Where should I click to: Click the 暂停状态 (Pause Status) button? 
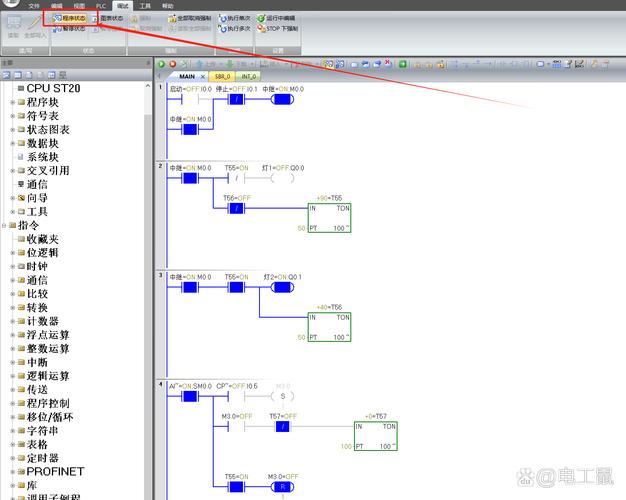[68, 29]
